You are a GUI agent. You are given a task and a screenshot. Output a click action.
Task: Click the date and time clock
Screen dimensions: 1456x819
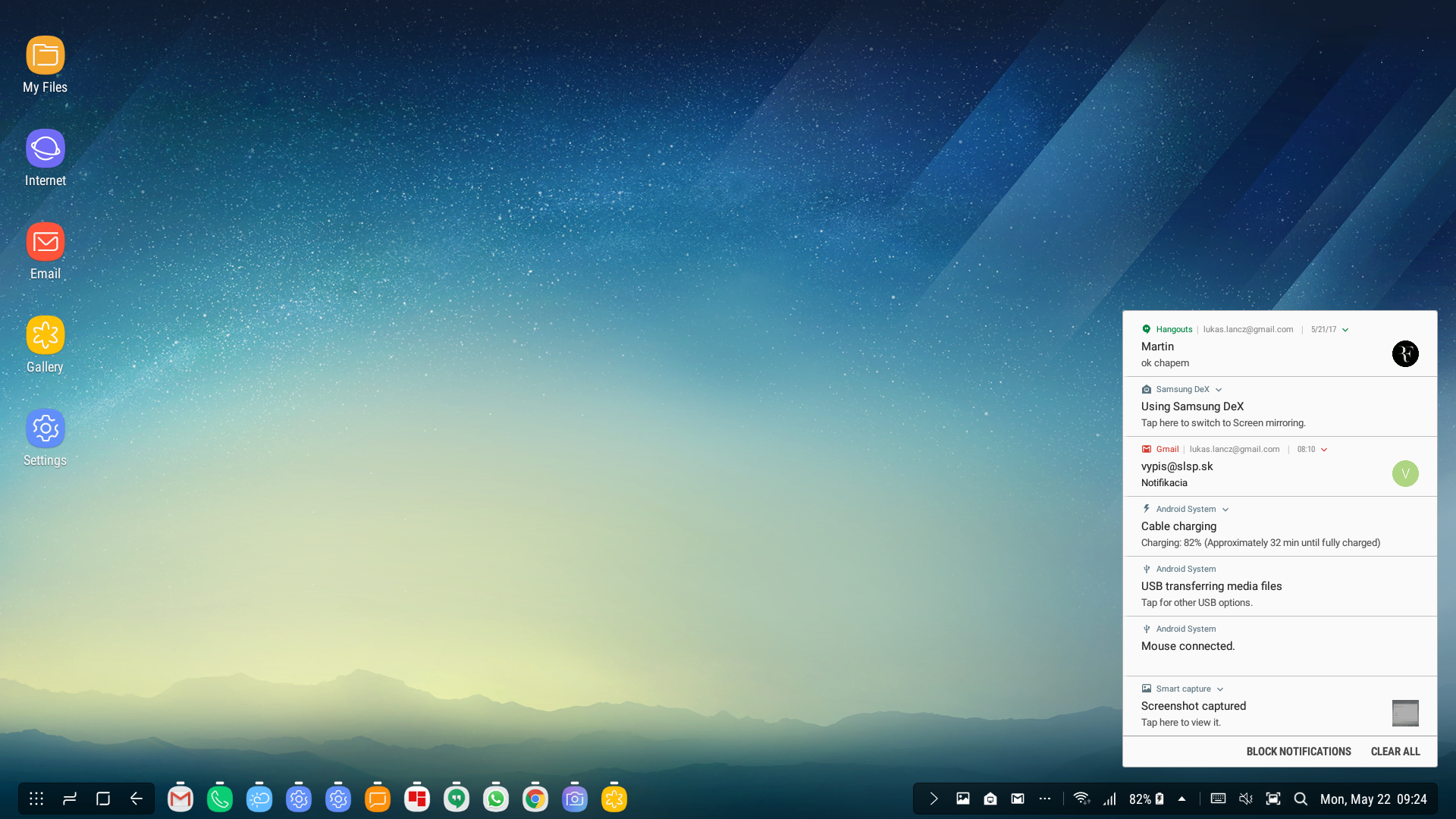pos(1373,799)
